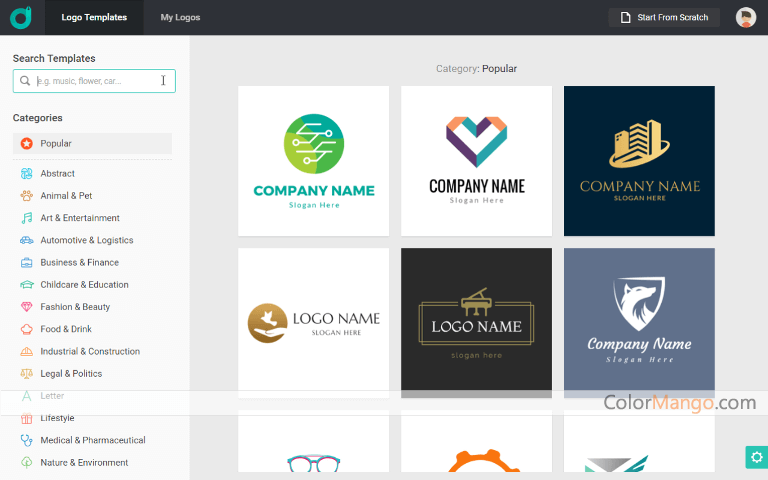Switch to the My Logos tab

tap(180, 17)
